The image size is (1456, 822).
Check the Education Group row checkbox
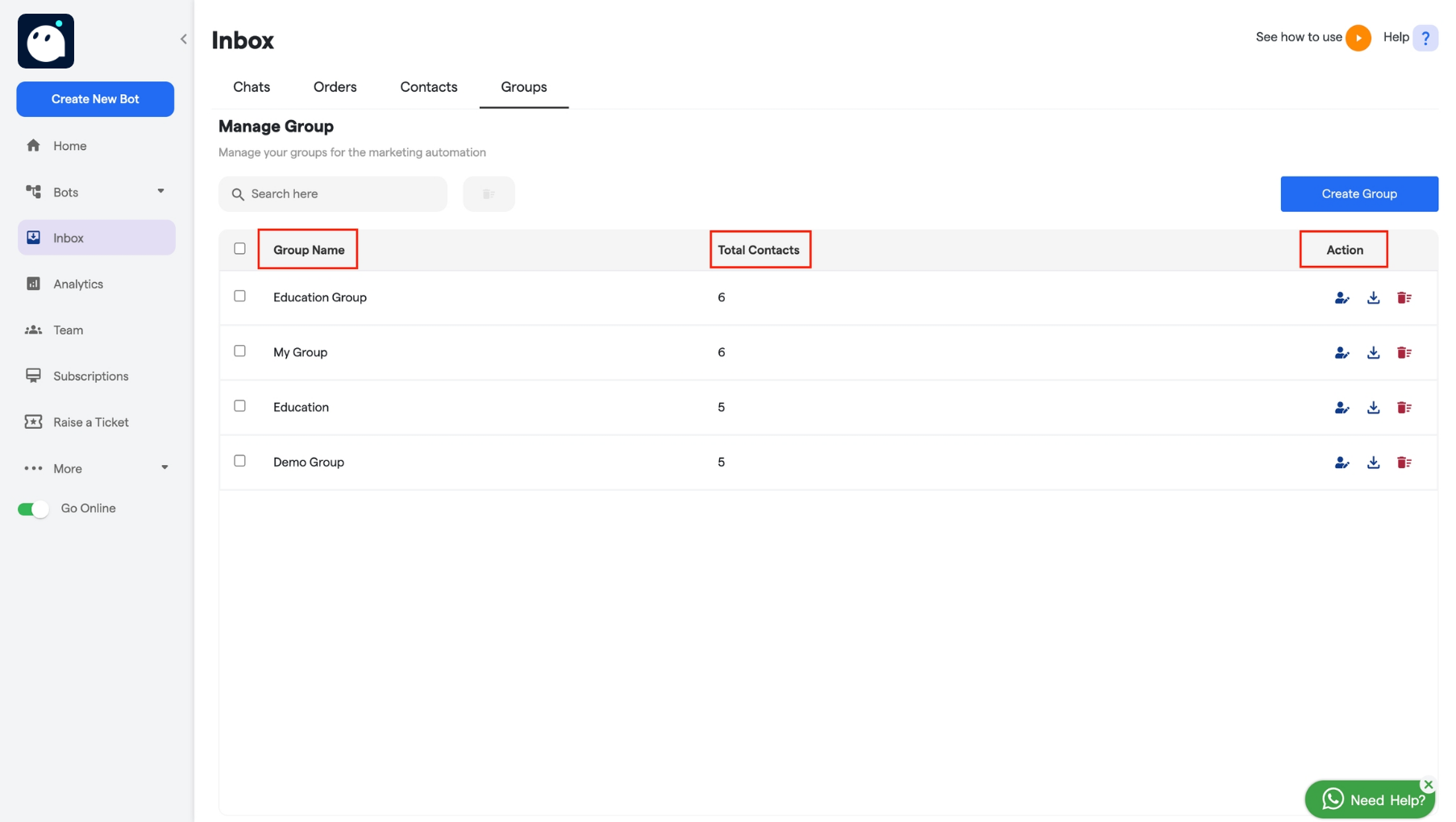239,296
